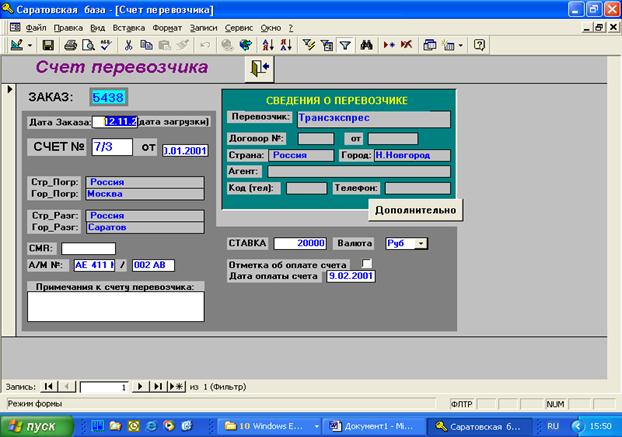Open the 'Сервис' menu
622x437 pixels.
[x=239, y=28]
